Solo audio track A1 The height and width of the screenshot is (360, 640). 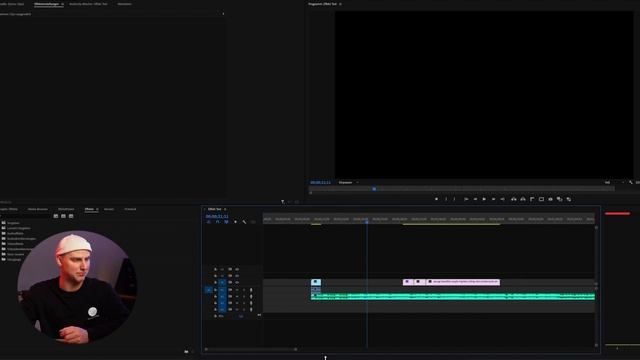click(244, 290)
